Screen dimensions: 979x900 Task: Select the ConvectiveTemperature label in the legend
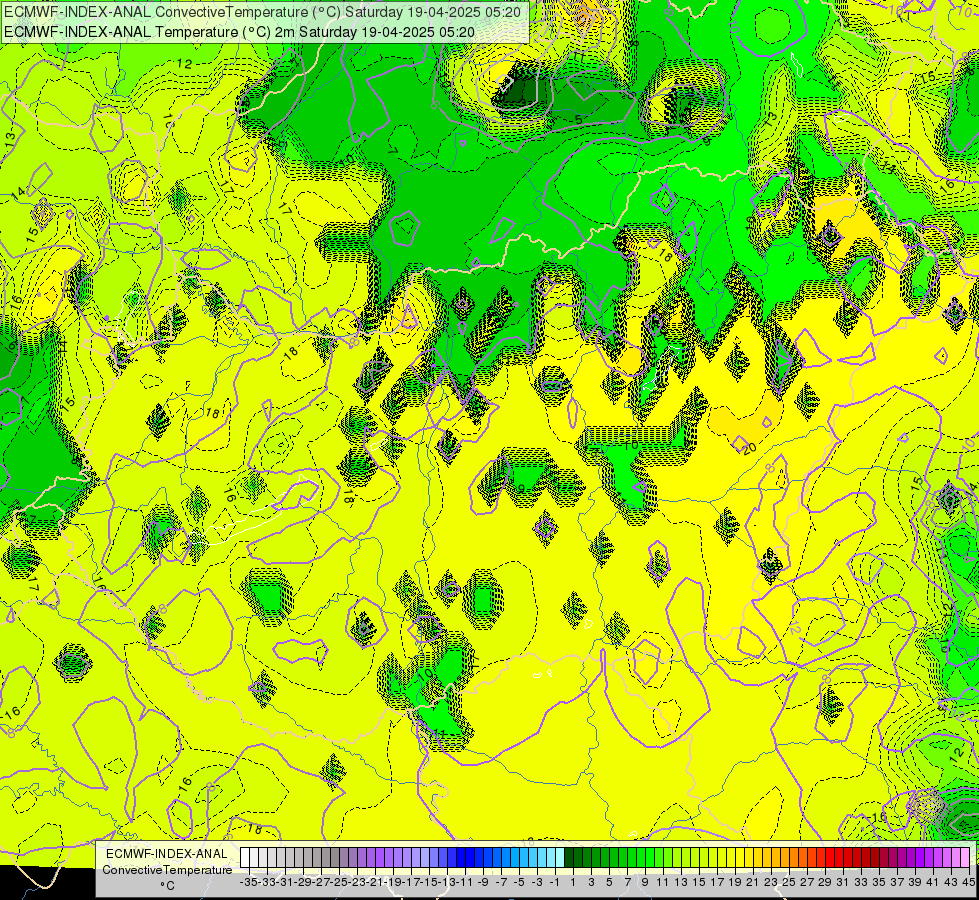click(167, 870)
